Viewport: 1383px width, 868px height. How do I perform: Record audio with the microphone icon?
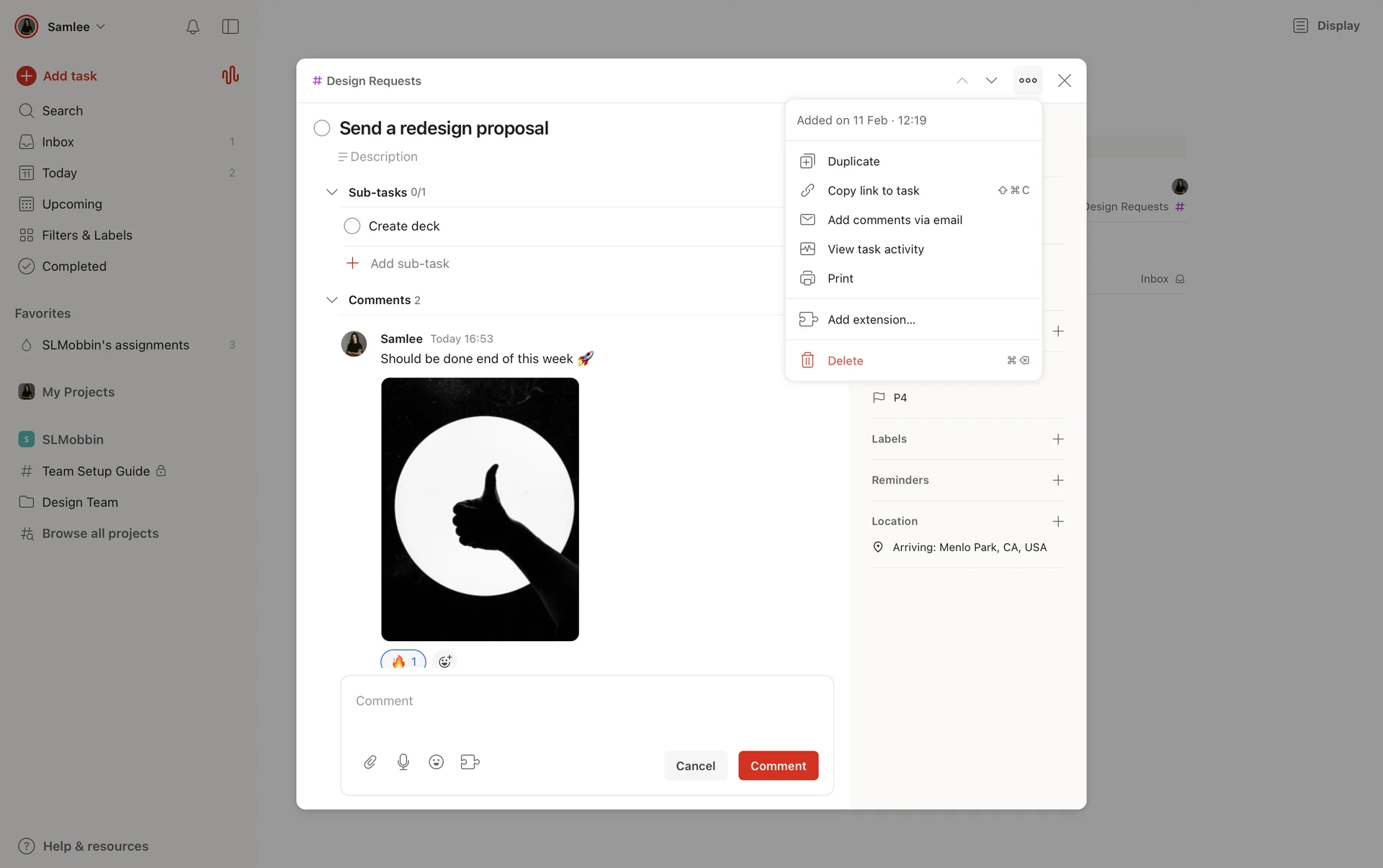[403, 762]
